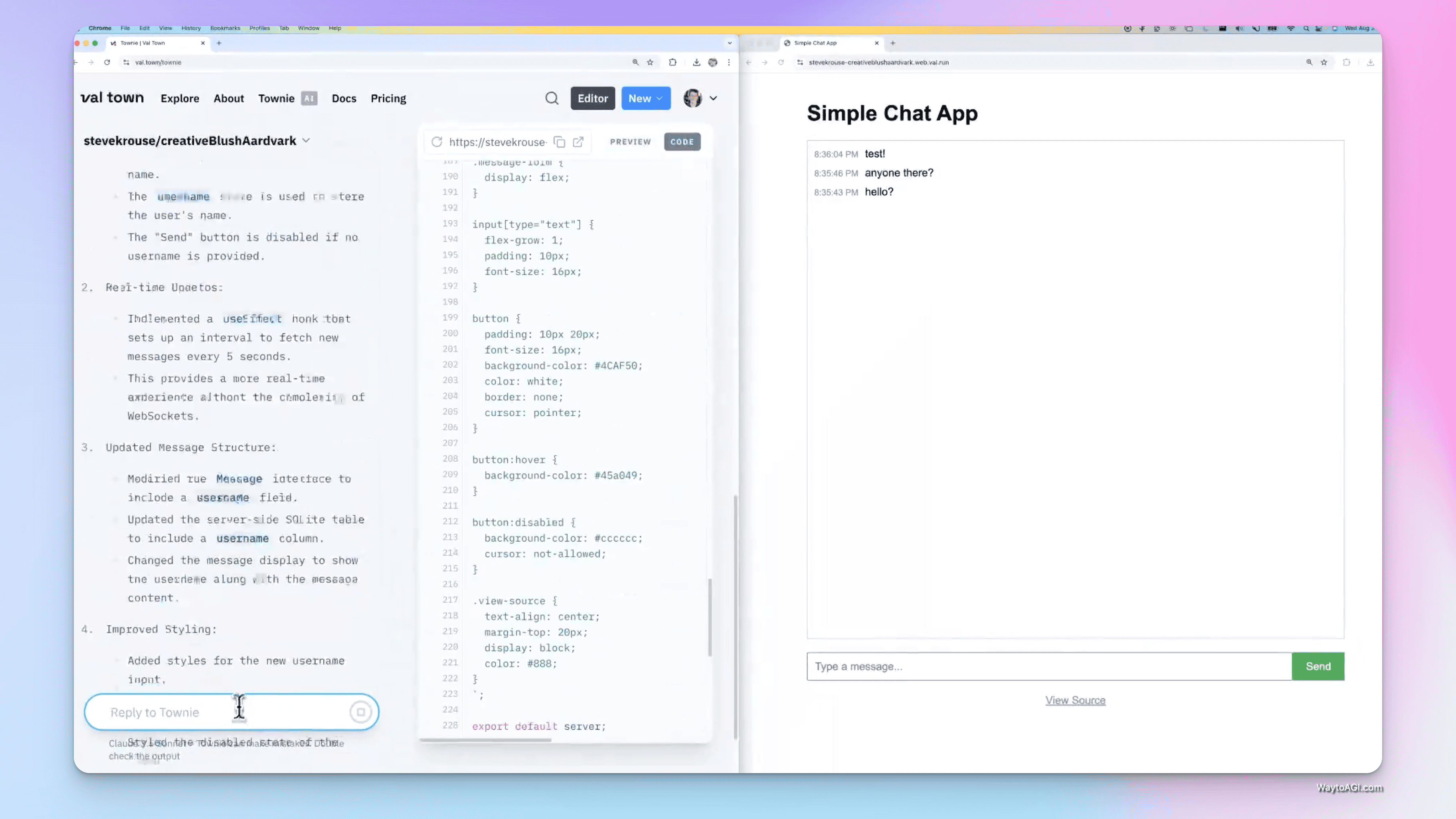
Task: Open the Pricing nav link
Action: 388,98
